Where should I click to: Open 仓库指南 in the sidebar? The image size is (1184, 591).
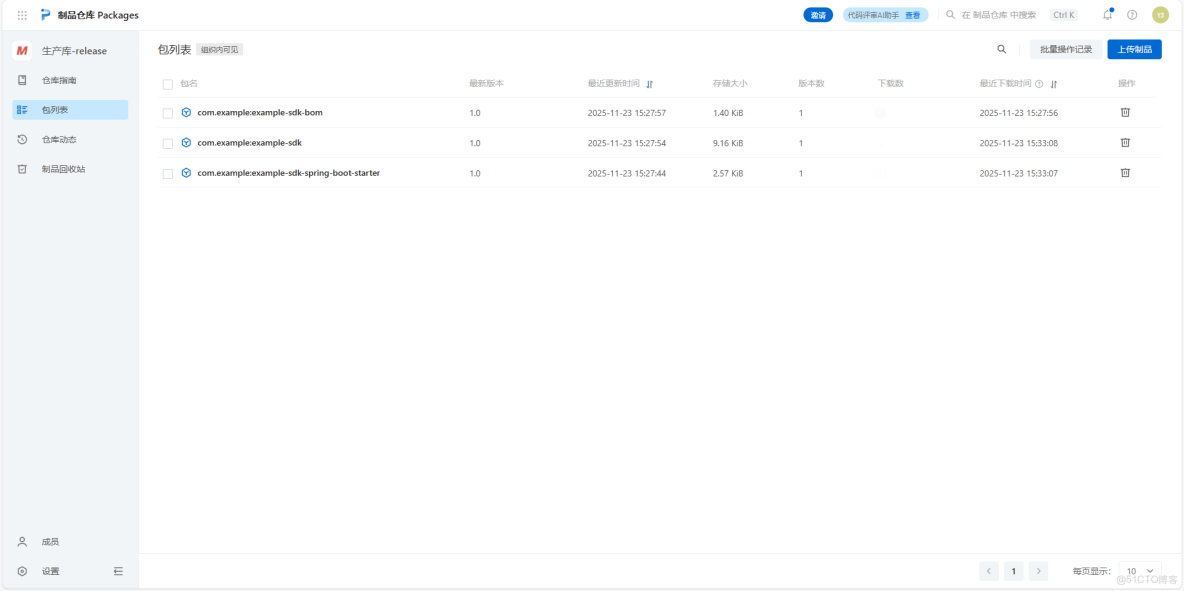(x=70, y=80)
